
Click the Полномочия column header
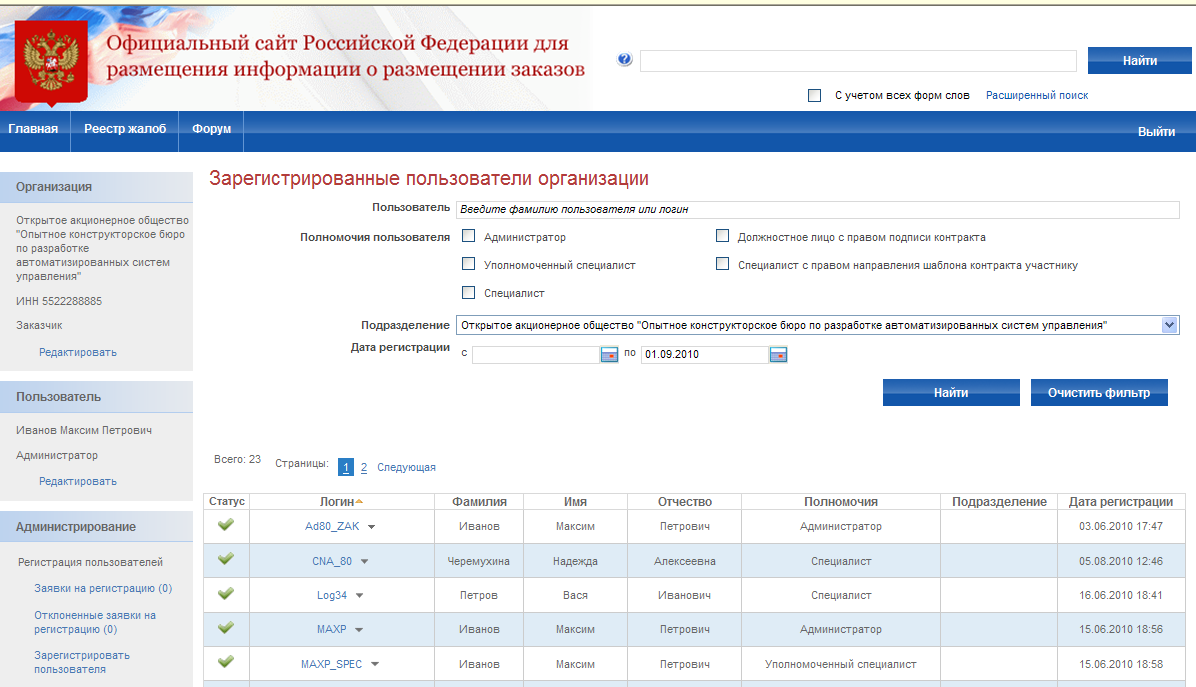[x=841, y=502]
